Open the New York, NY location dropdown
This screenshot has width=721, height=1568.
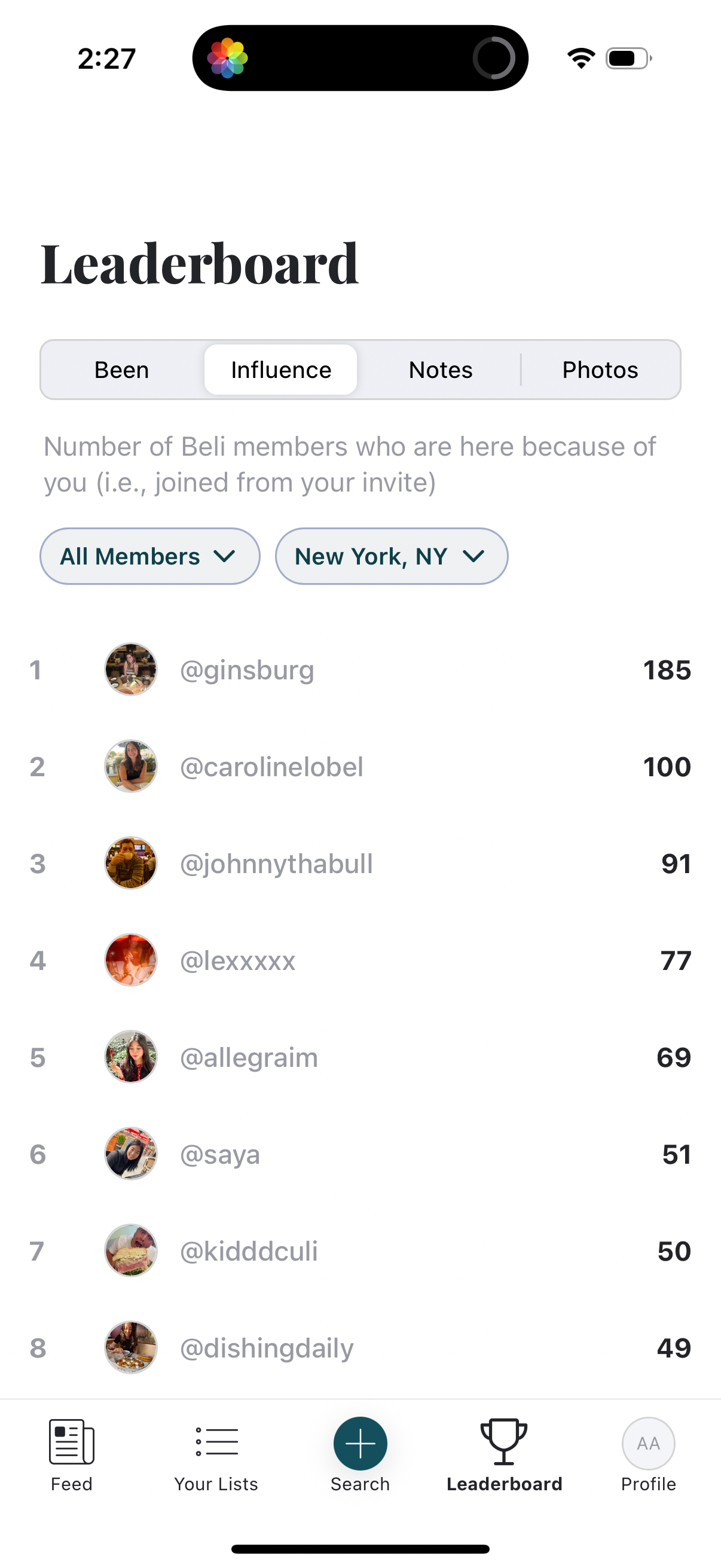(391, 556)
